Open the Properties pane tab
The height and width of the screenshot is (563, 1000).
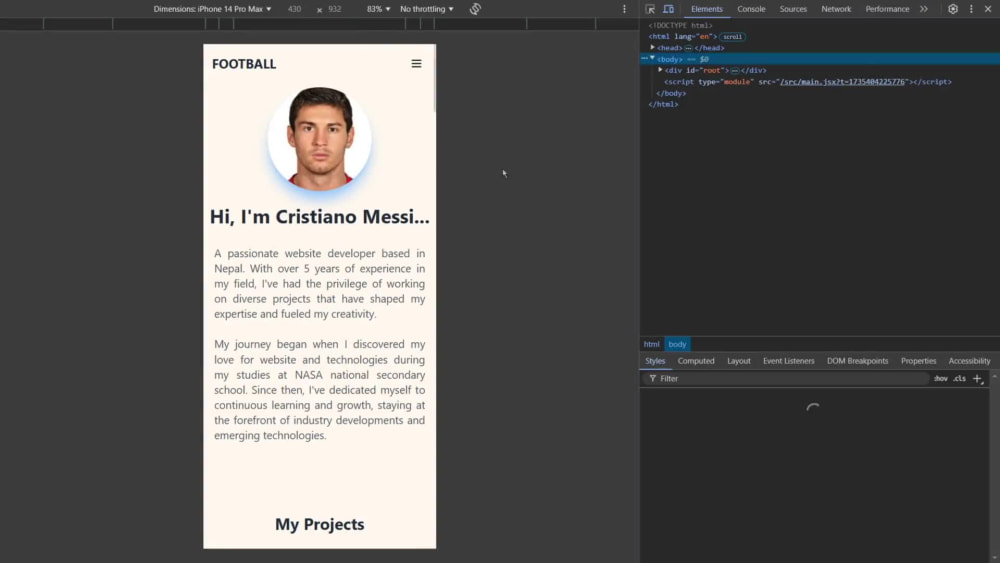click(x=918, y=361)
